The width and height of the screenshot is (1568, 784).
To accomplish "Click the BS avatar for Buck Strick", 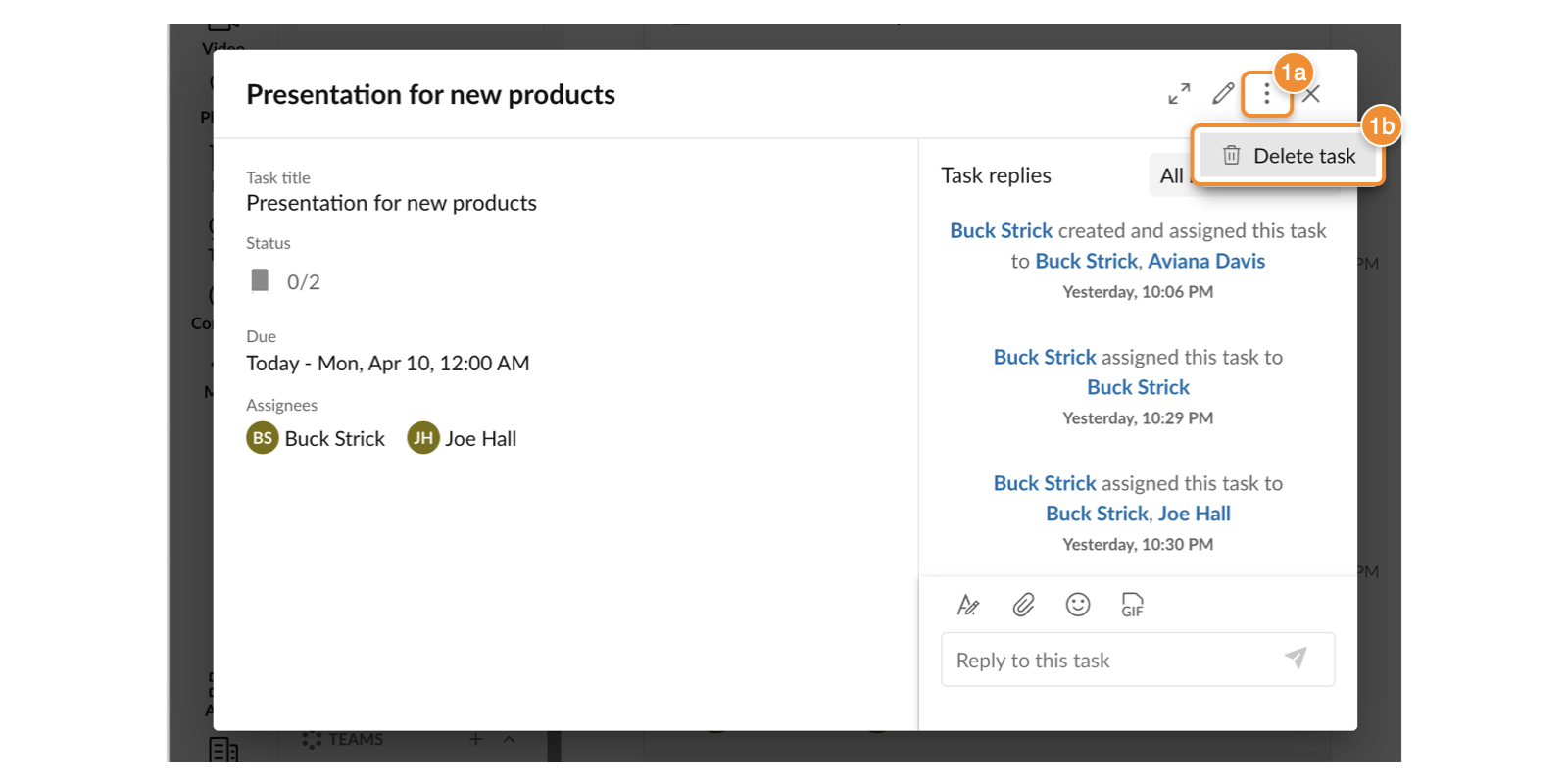I will 263,438.
